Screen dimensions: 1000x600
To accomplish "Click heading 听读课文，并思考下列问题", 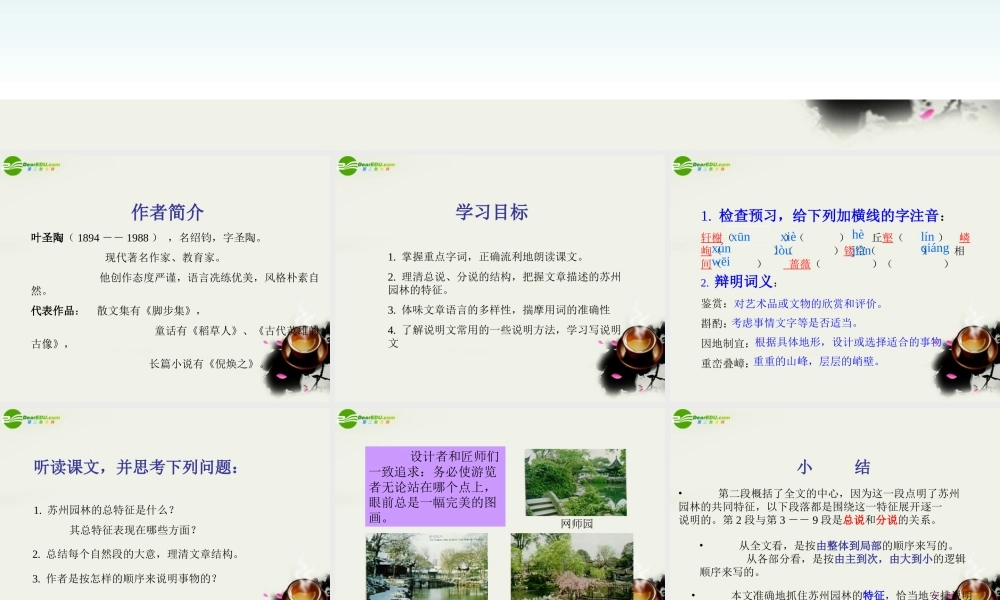I will (x=136, y=467).
